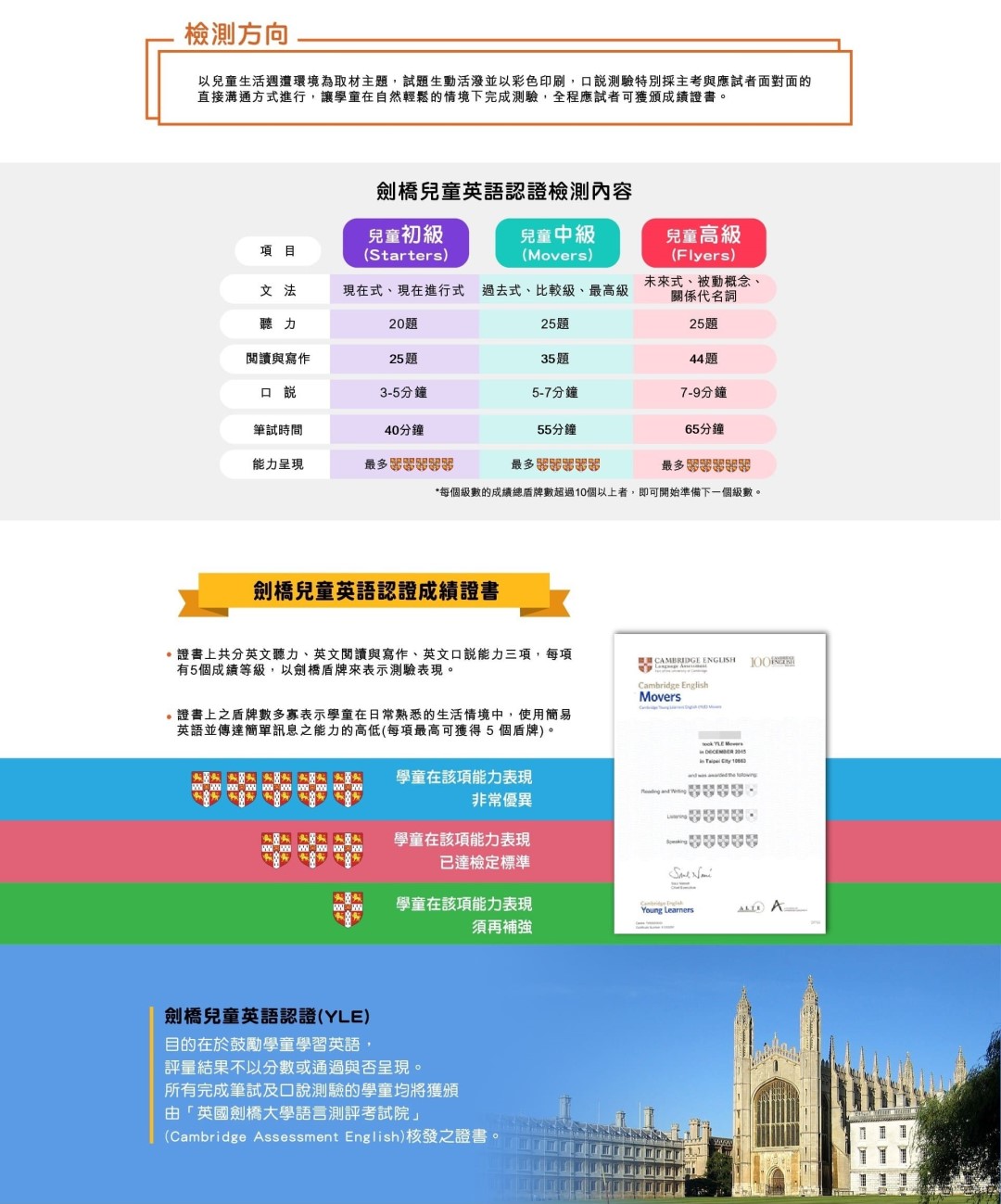Image resolution: width=1001 pixels, height=1204 pixels.
Task: Click the Speaking shields row on the certificate
Action: click(x=723, y=841)
